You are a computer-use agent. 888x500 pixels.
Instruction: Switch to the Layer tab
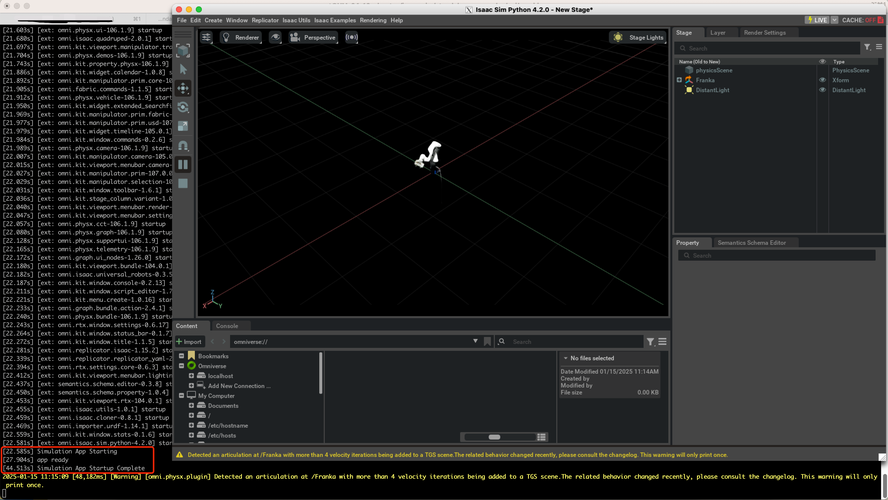[718, 32]
